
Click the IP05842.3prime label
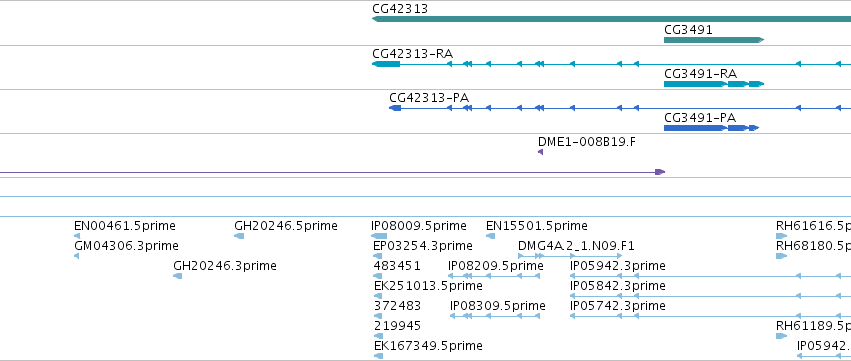point(618,286)
